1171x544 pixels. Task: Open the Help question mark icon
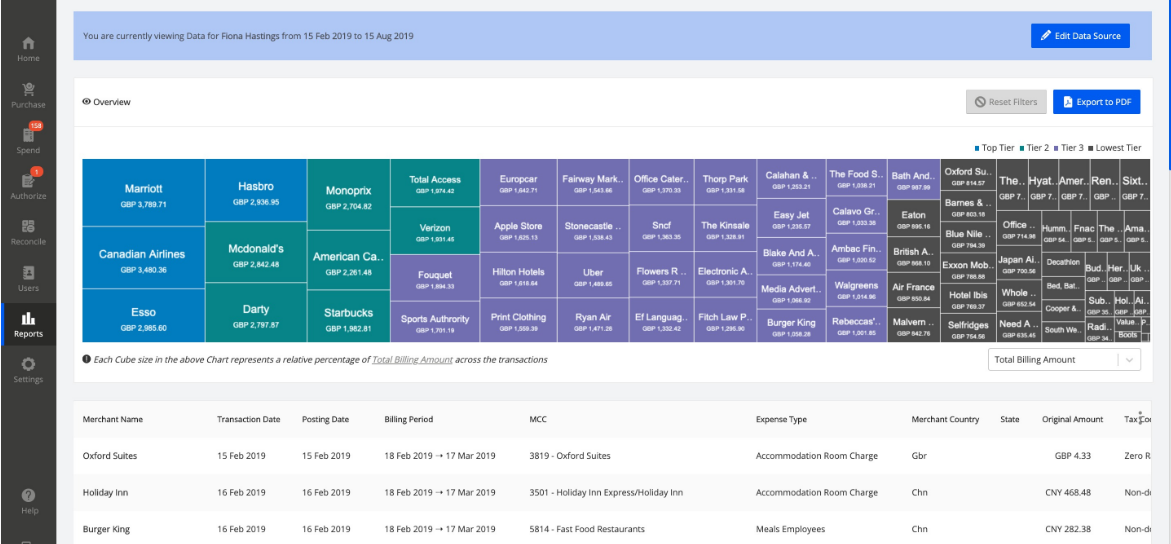(x=28, y=495)
